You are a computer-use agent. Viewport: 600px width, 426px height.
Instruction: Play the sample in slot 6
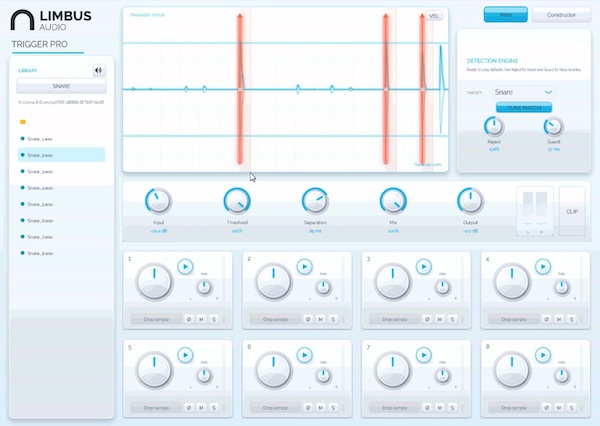(x=305, y=355)
